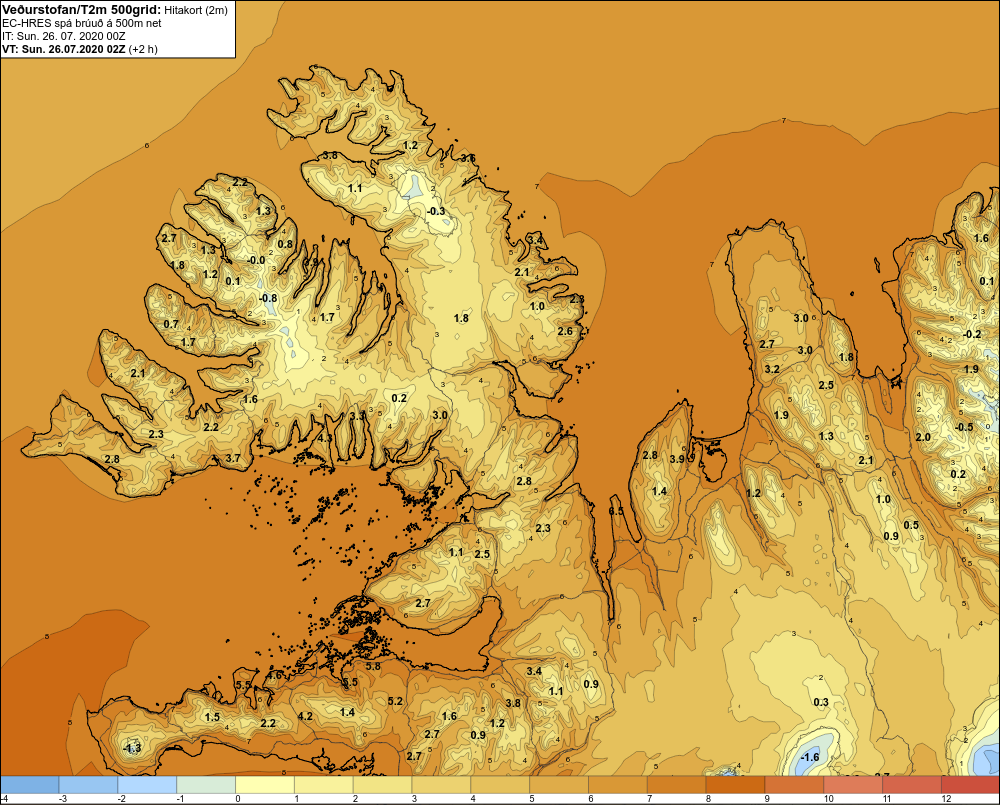Click the '4.3' temperature value
This screenshot has height=805, width=1000.
click(325, 438)
